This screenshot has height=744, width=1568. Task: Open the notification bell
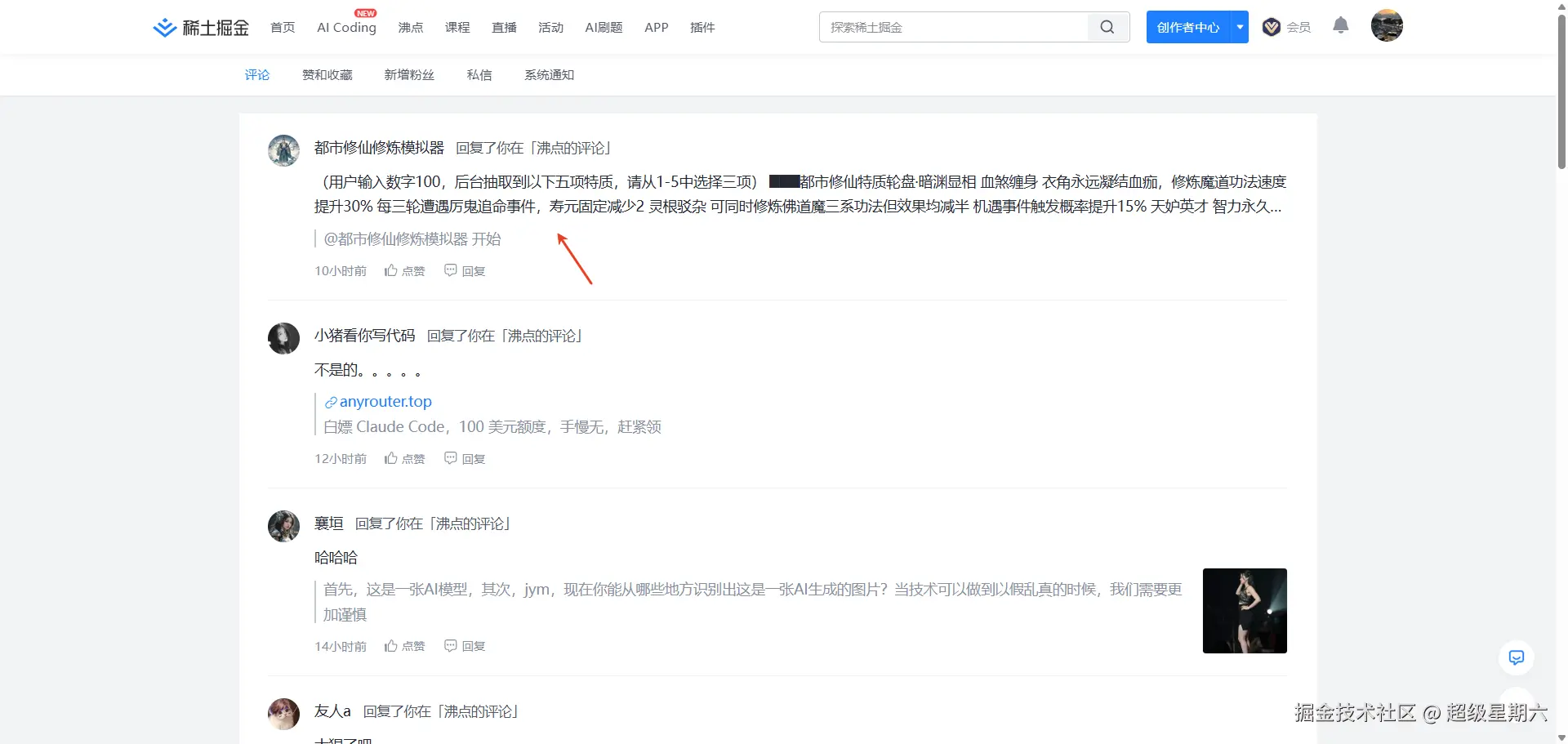point(1340,25)
